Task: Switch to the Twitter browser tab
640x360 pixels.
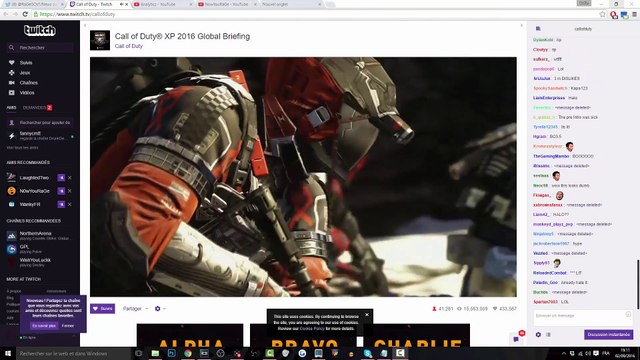Action: pos(34,4)
